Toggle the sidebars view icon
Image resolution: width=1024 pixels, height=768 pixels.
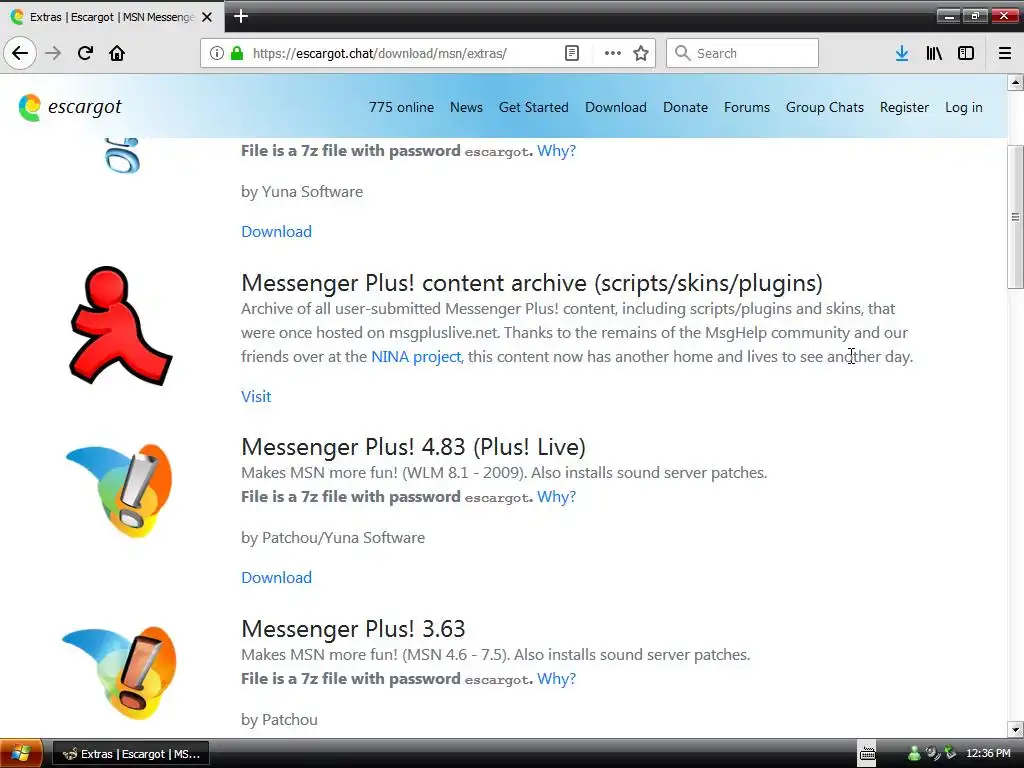click(966, 53)
